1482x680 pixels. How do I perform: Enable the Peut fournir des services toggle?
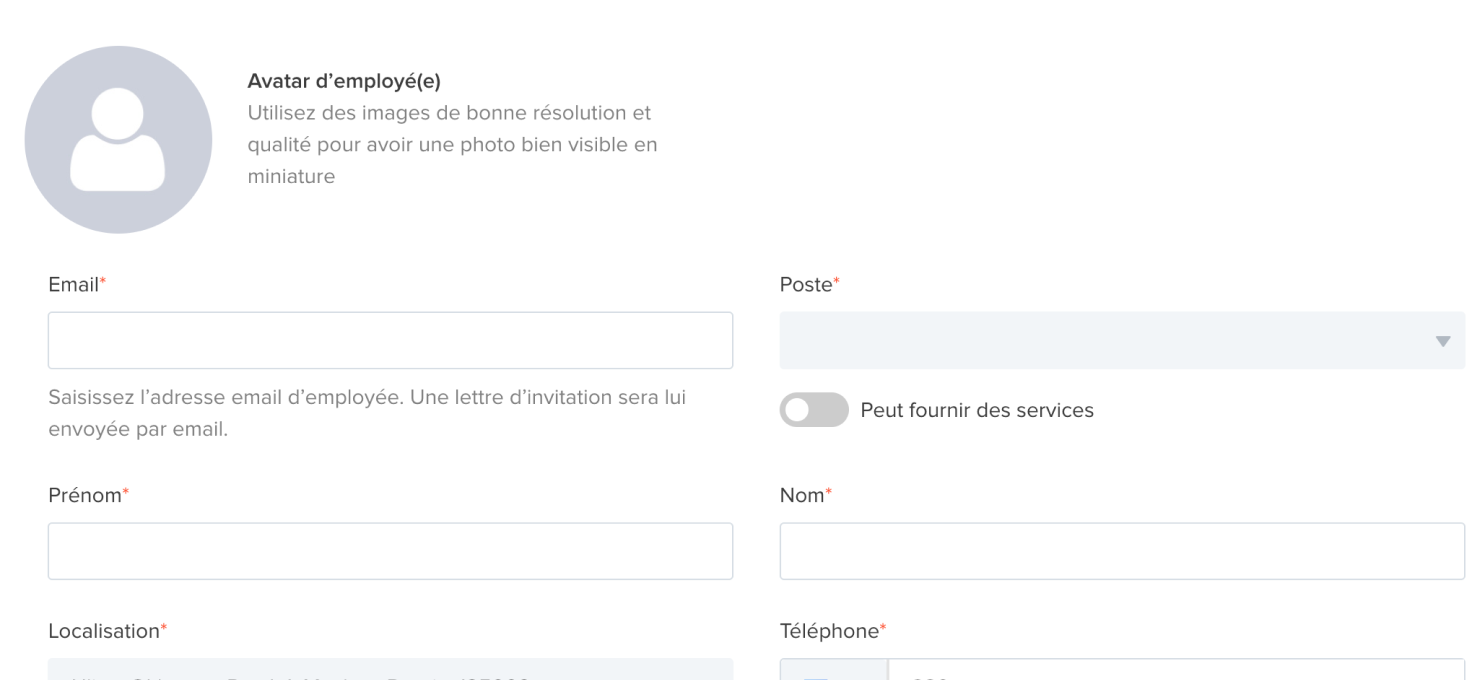click(814, 411)
